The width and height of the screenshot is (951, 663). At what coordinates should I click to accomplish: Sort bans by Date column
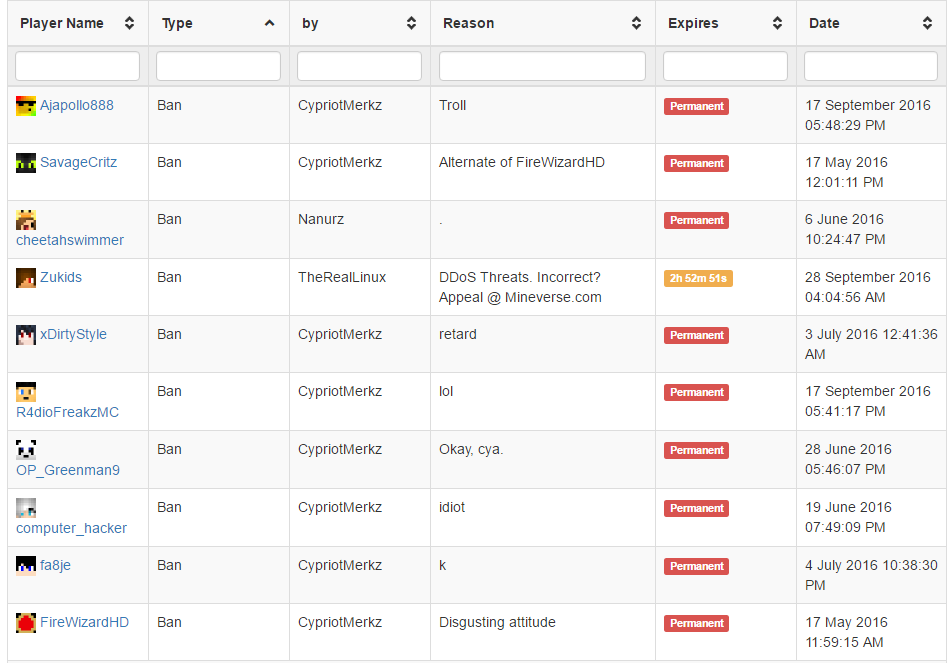pyautogui.click(x=868, y=23)
